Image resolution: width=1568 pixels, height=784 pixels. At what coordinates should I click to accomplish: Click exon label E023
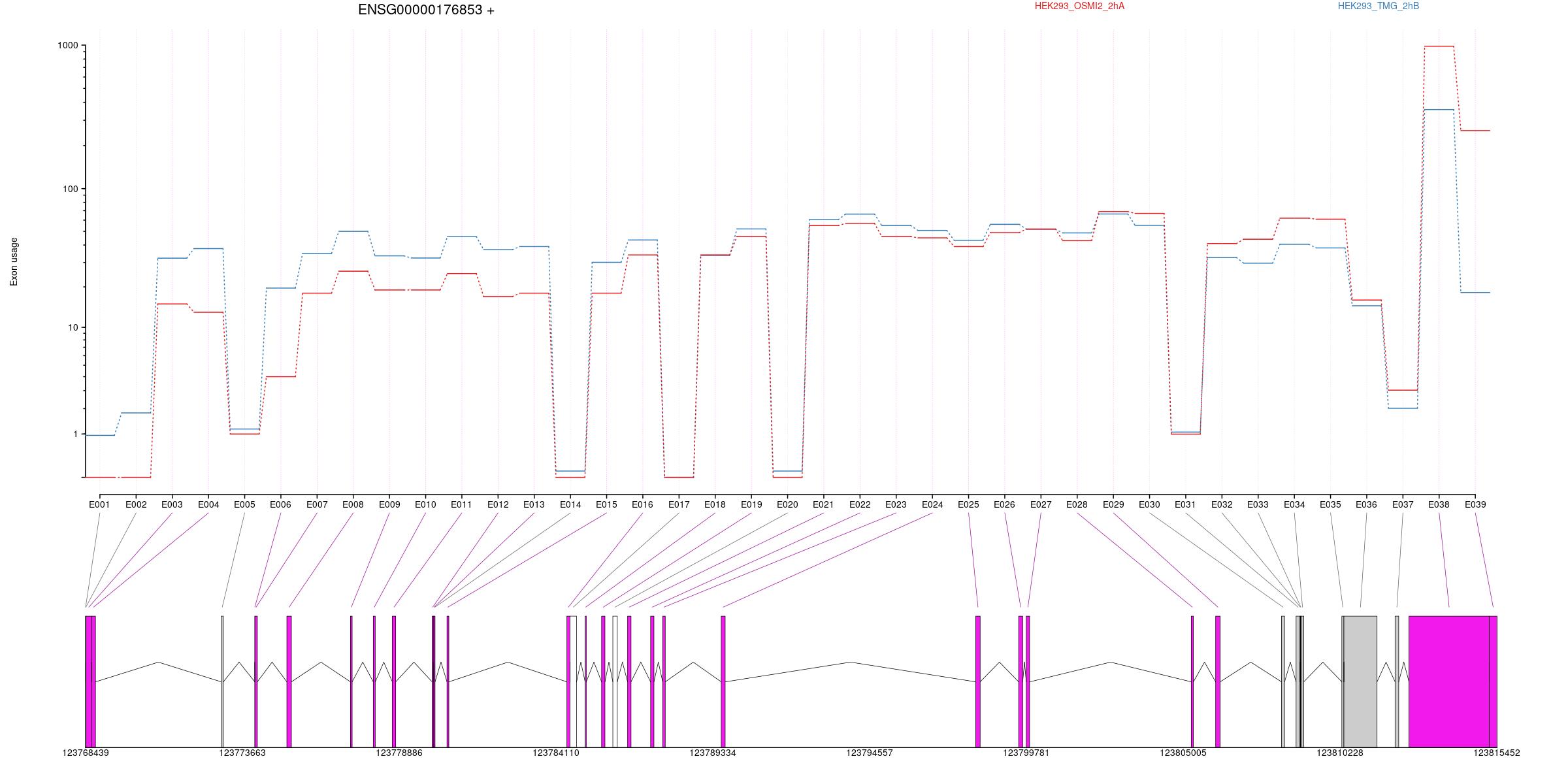[x=896, y=504]
